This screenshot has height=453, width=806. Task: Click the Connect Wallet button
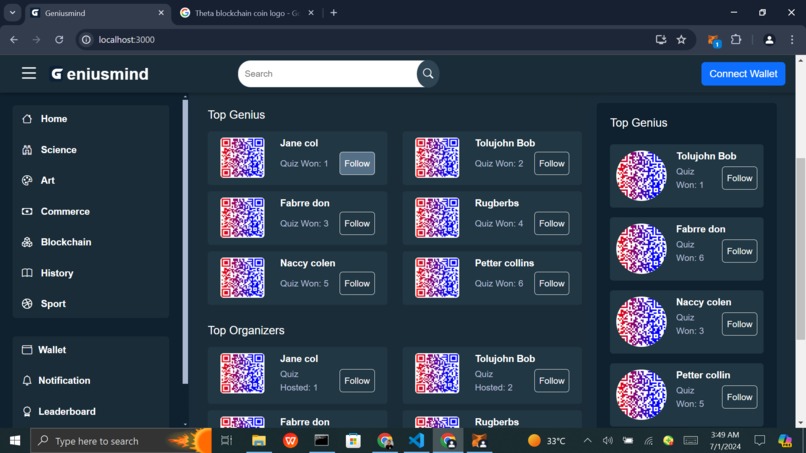[743, 74]
